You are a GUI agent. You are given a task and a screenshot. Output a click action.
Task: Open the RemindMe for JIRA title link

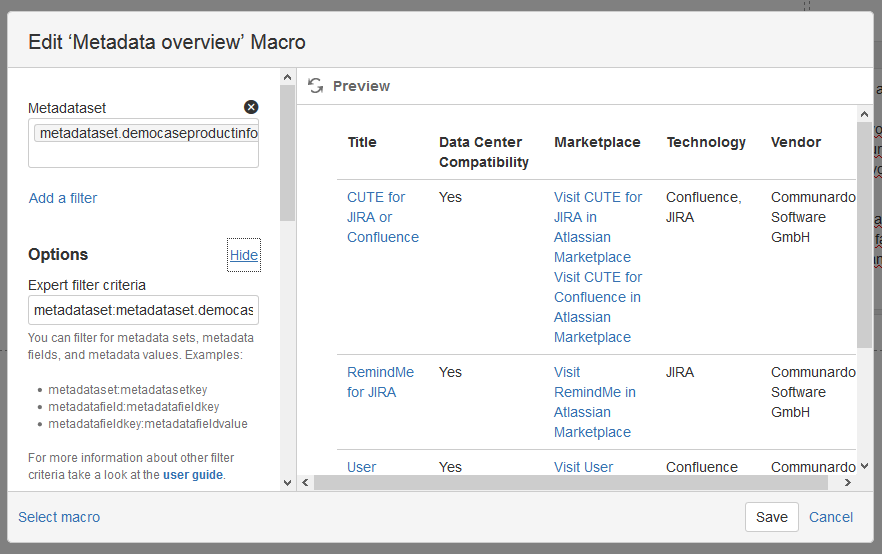tap(380, 382)
